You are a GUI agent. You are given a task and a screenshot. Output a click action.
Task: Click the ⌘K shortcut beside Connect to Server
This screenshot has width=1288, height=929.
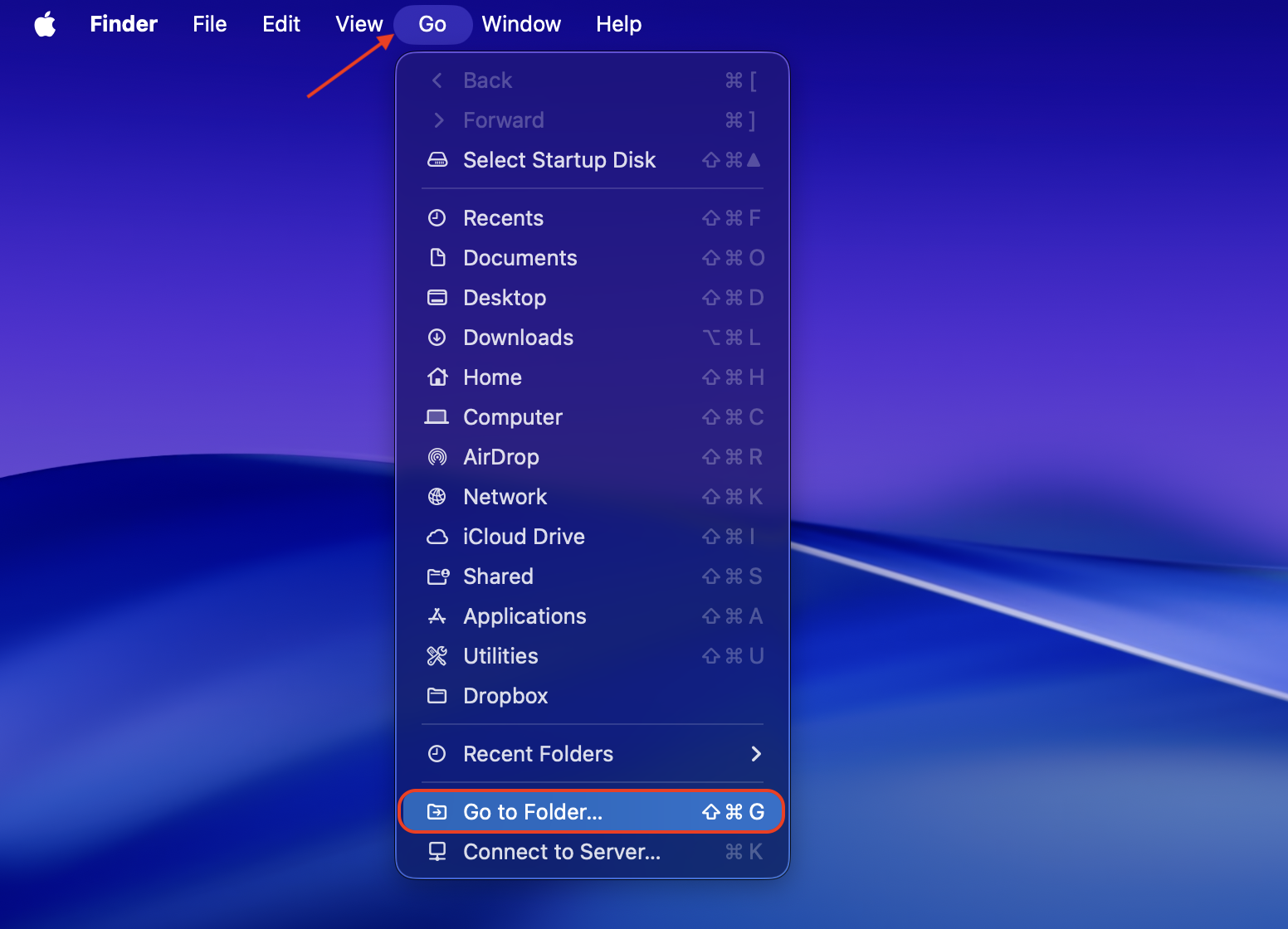click(x=744, y=852)
